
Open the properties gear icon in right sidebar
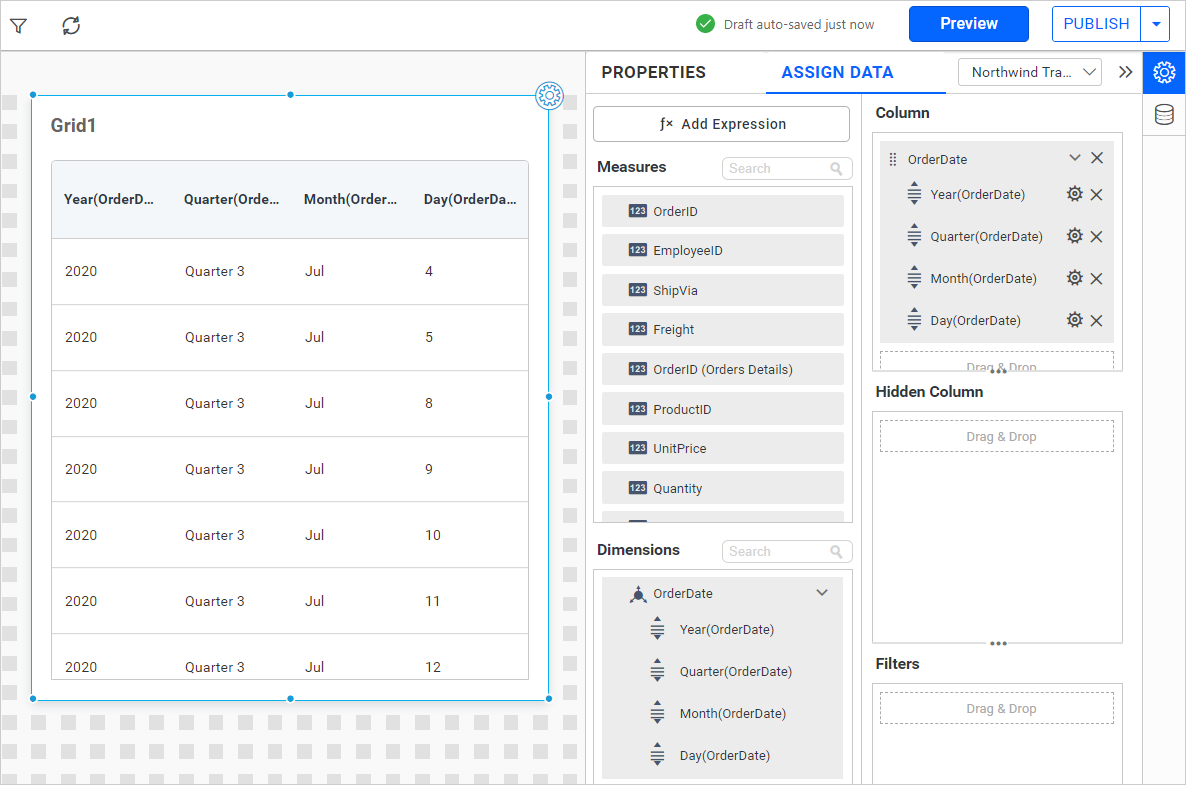1164,73
